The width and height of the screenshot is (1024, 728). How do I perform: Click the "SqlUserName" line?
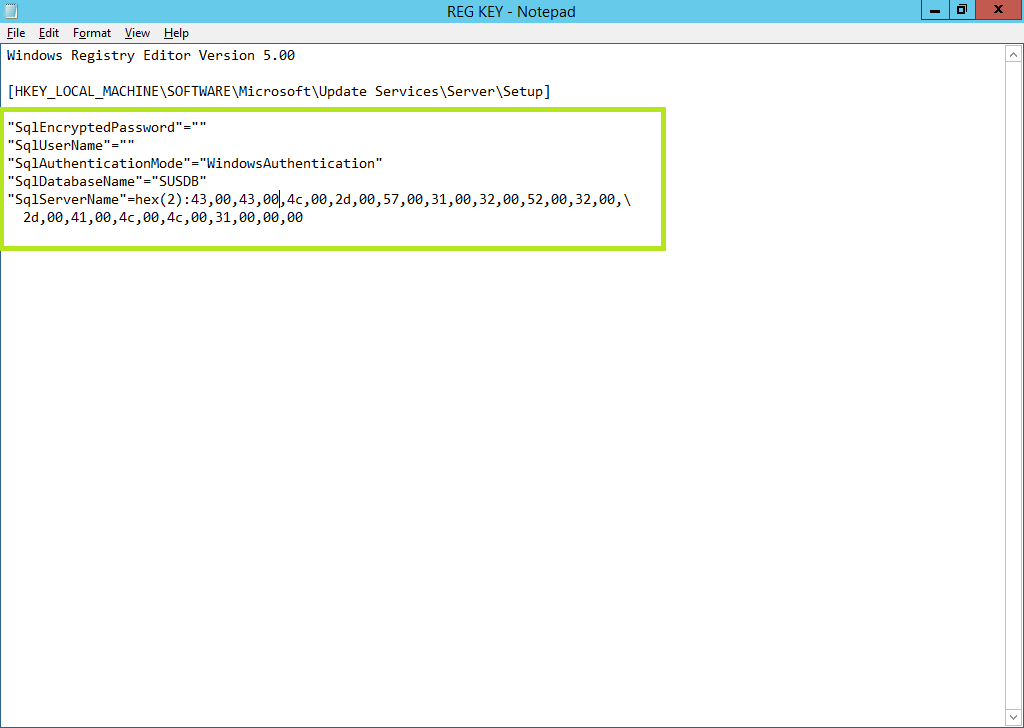[71, 146]
